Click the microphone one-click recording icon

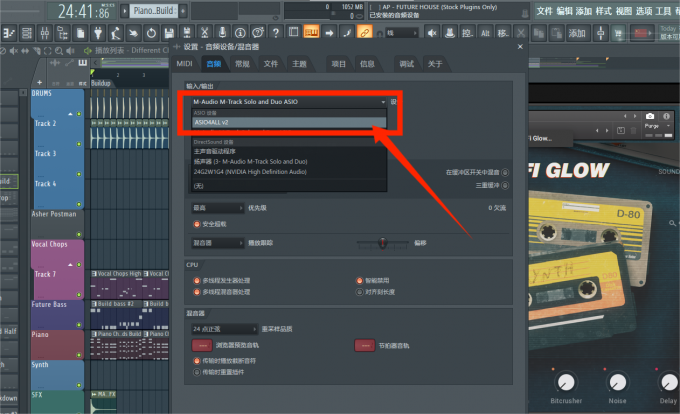coord(222,33)
